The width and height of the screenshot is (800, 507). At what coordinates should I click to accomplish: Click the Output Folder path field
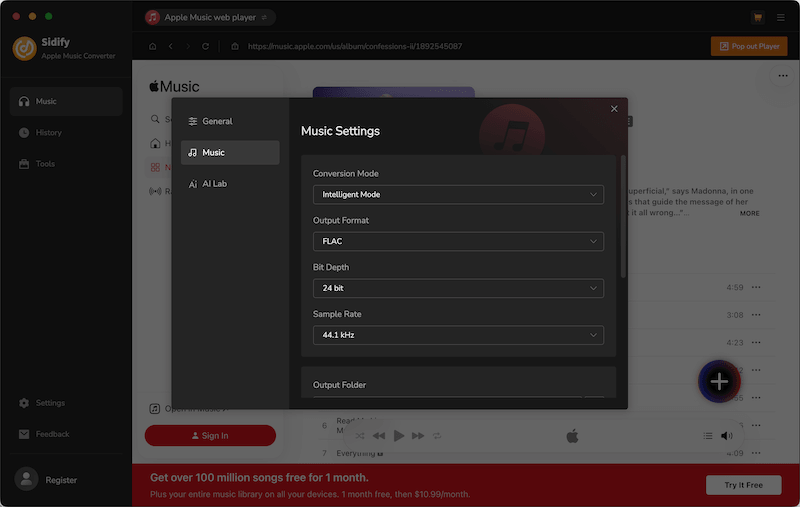click(x=447, y=397)
